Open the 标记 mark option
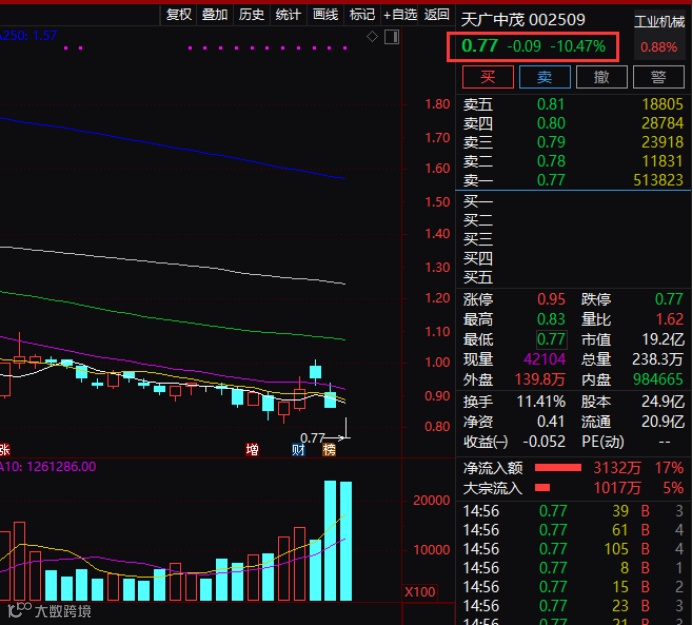Screen dimensions: 693x625 tap(362, 15)
